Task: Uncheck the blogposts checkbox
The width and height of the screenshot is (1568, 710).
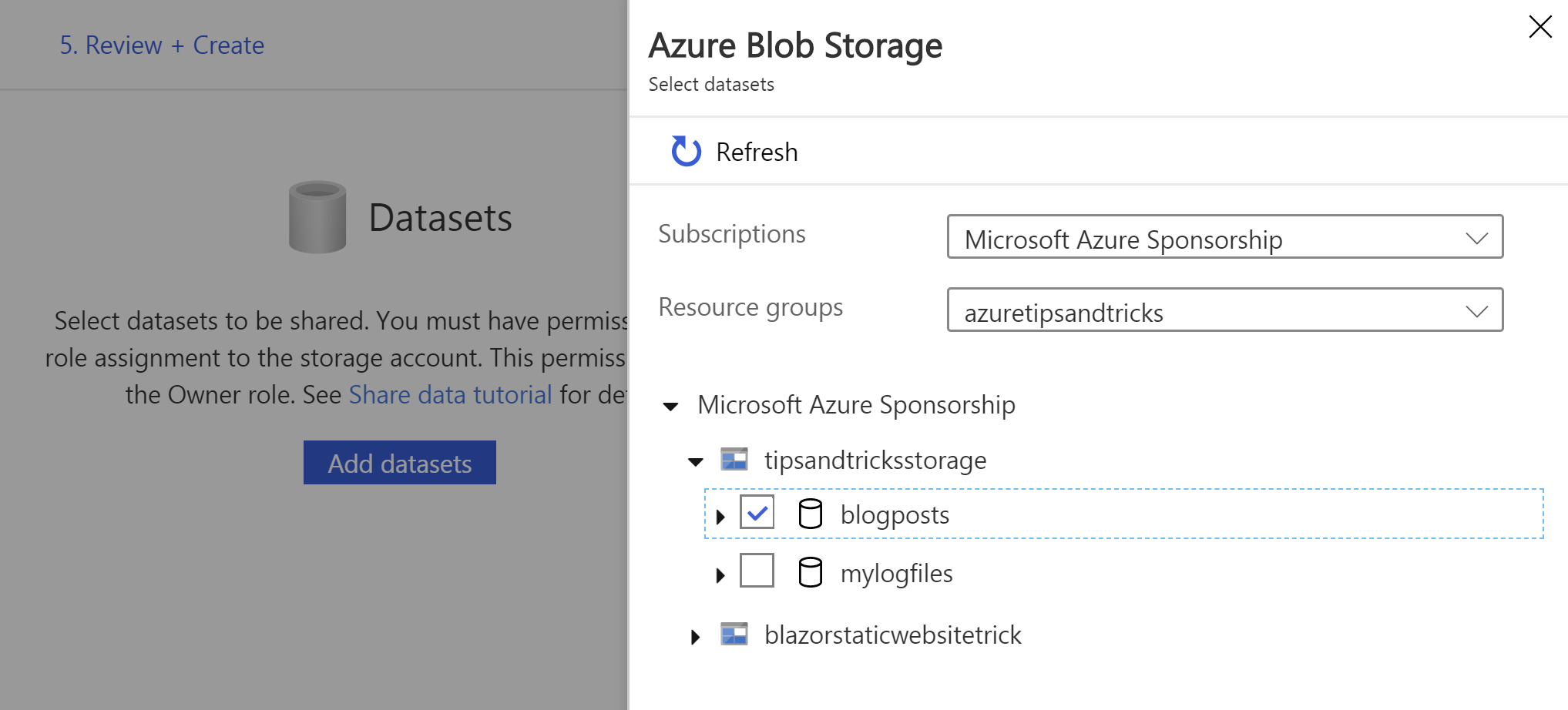Action: (757, 512)
